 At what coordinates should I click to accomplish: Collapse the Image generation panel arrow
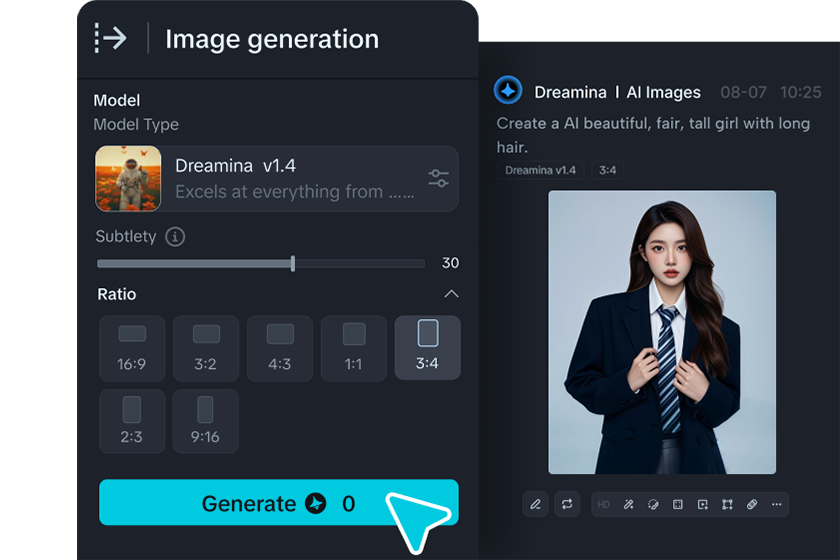point(110,38)
